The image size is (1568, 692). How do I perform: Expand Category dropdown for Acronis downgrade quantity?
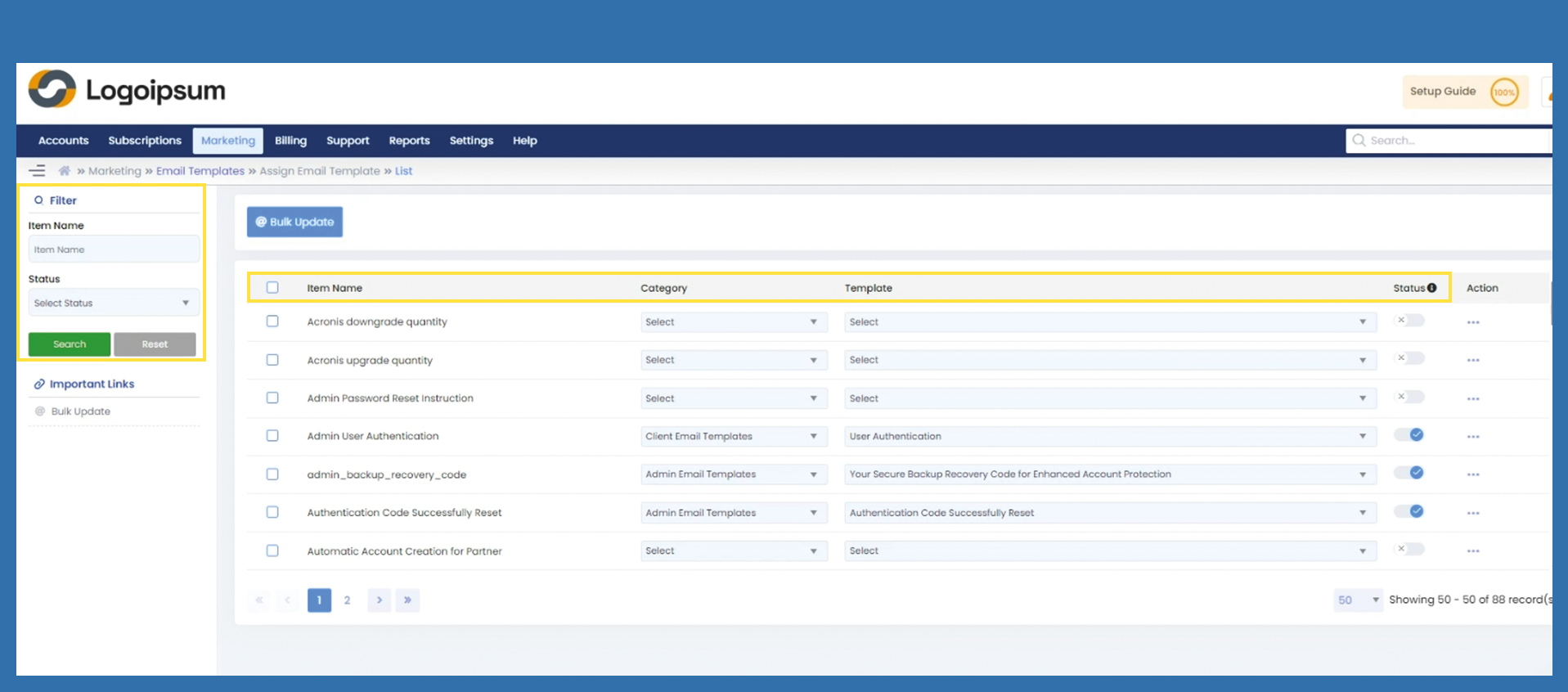coord(732,322)
